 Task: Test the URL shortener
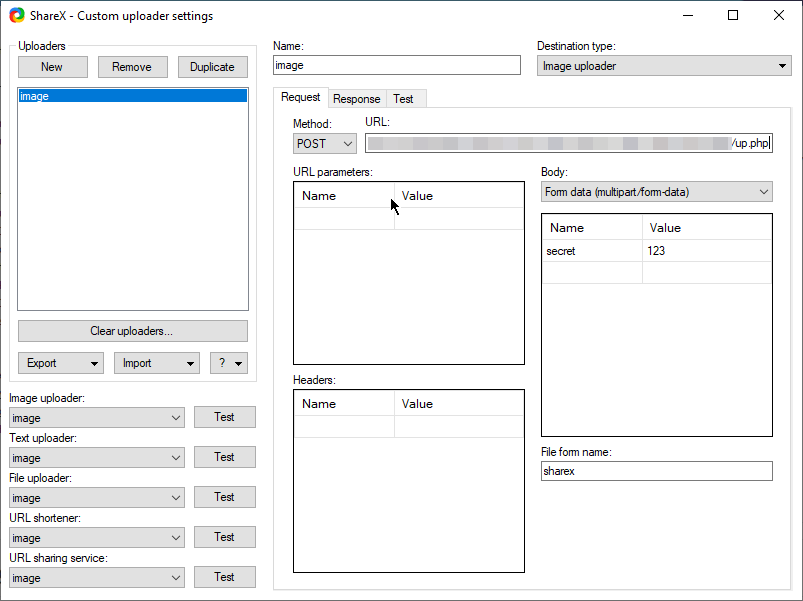pyautogui.click(x=224, y=537)
